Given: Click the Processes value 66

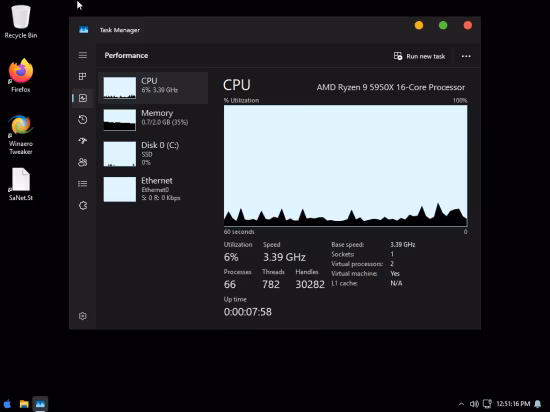Looking at the screenshot, I should click(x=230, y=284).
